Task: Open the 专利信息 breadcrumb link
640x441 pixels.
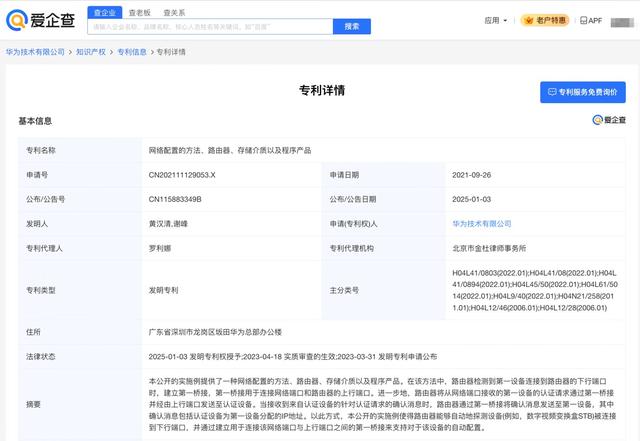Action: 132,52
